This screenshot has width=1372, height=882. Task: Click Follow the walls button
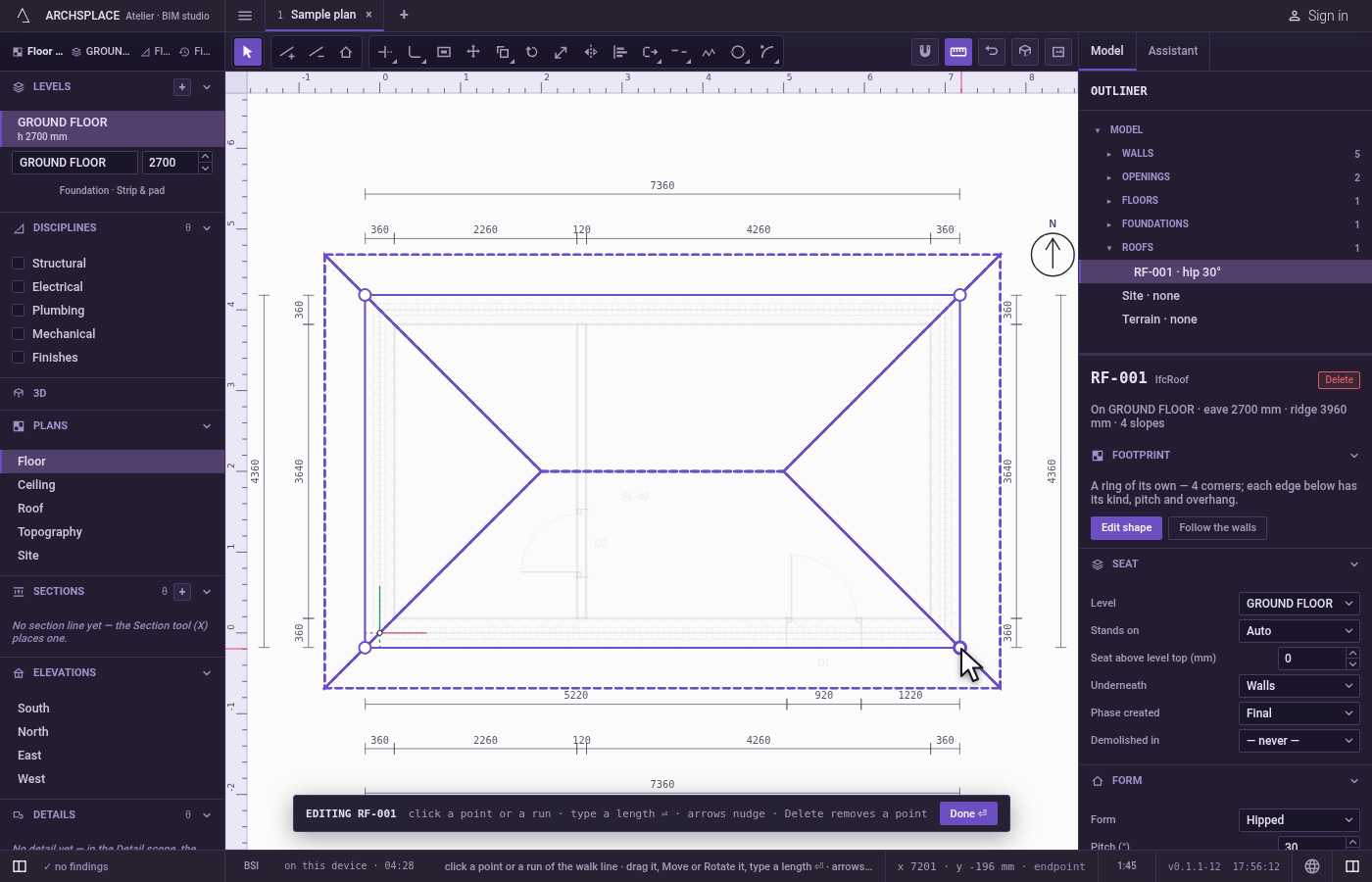(x=1217, y=528)
